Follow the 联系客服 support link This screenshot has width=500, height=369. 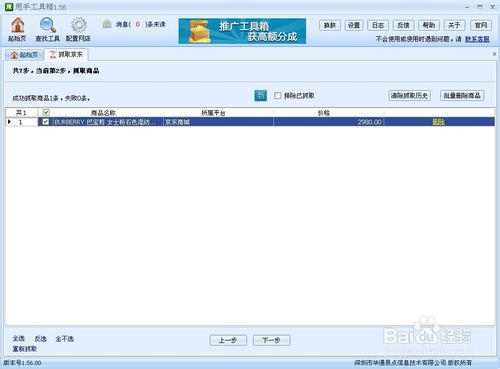point(477,39)
